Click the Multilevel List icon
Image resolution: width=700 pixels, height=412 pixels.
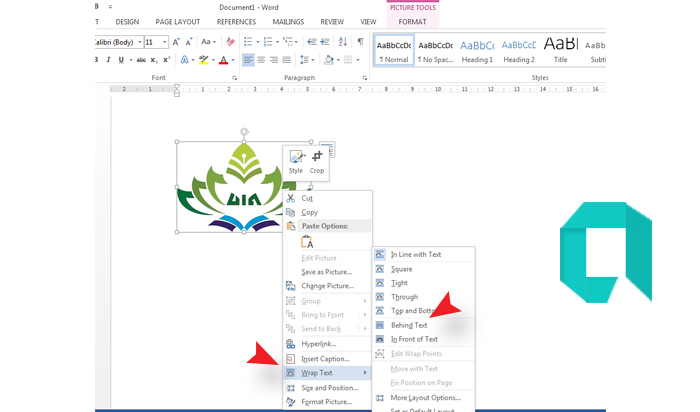[288, 42]
